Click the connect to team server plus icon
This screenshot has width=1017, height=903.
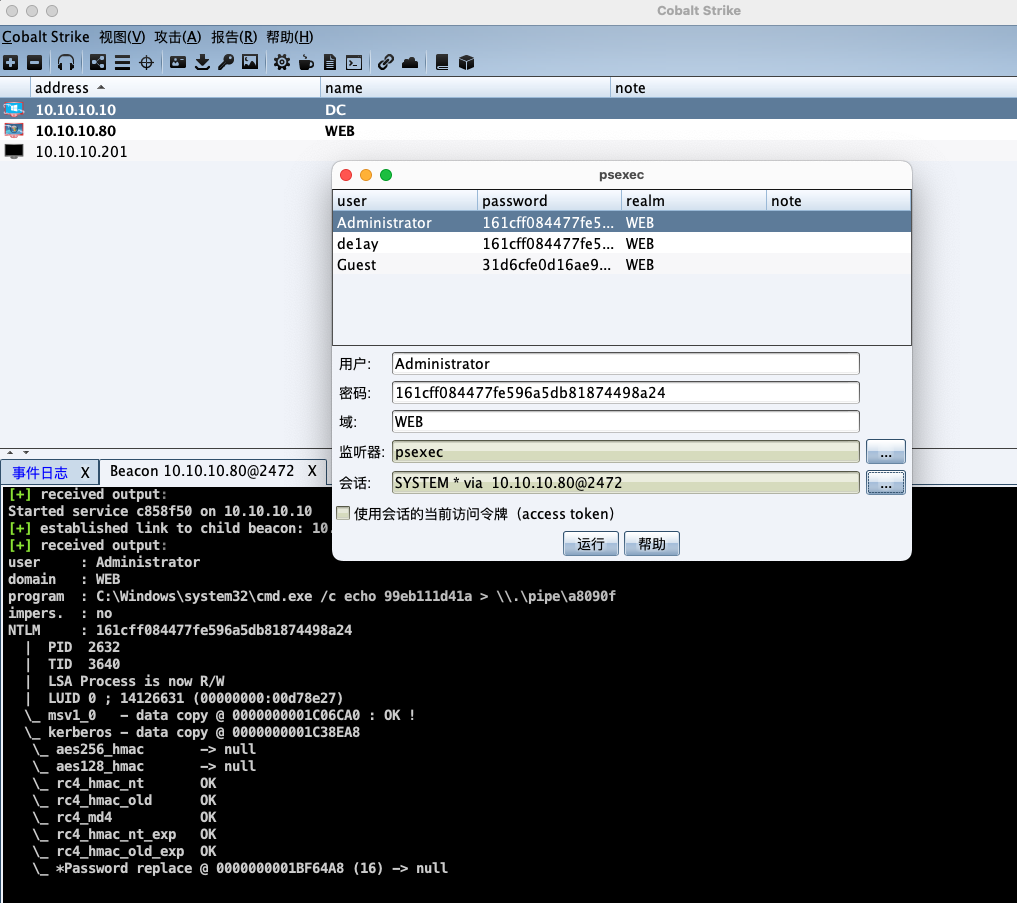10,62
